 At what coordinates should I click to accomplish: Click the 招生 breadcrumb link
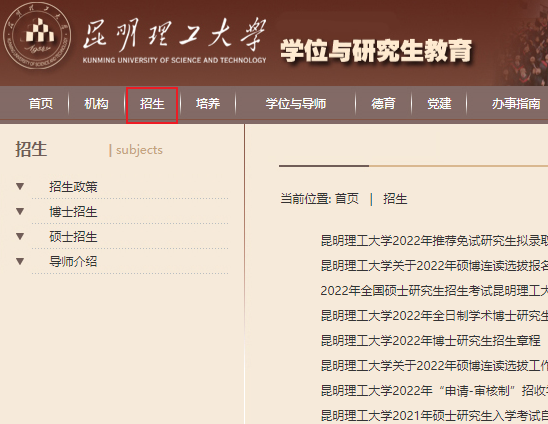[x=395, y=199]
